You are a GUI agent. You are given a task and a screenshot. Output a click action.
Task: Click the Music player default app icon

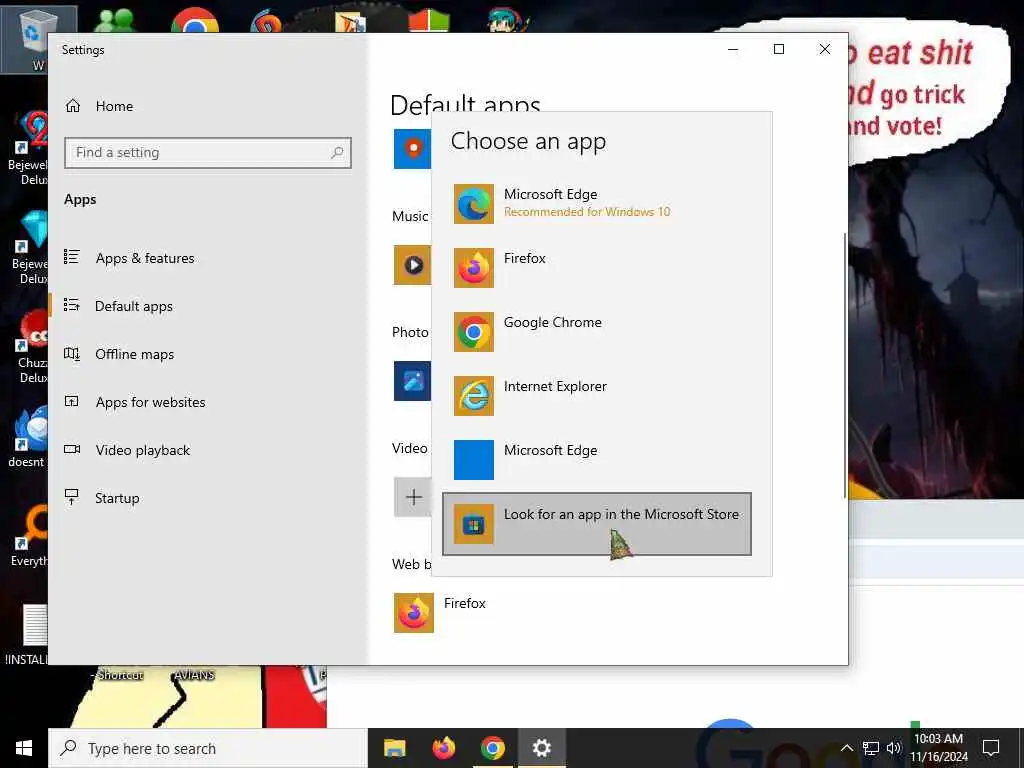click(x=412, y=264)
